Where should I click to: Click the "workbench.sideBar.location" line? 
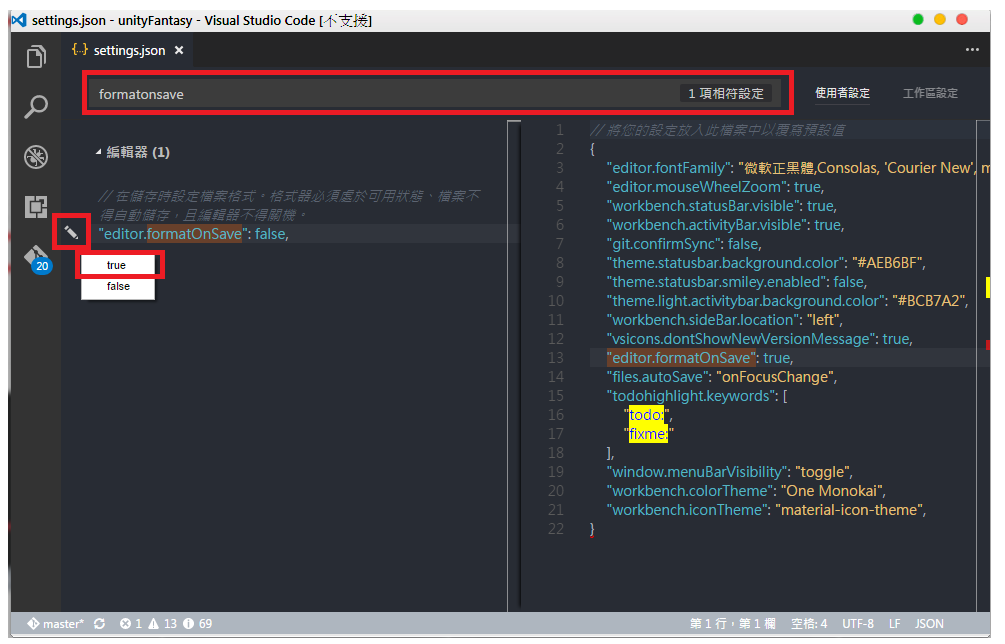click(x=725, y=320)
